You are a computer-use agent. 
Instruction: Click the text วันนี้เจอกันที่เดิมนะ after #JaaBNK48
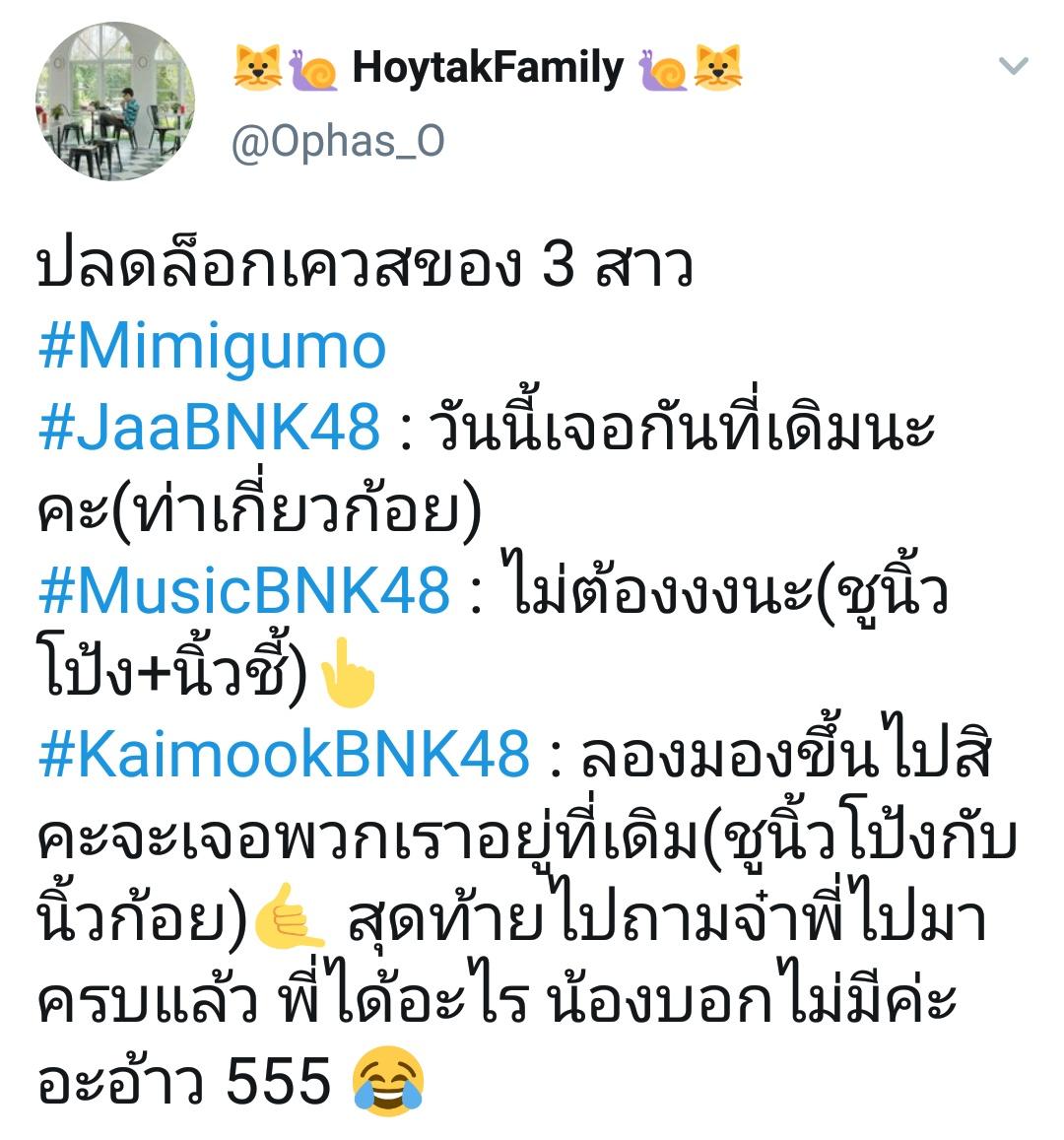(x=680, y=424)
